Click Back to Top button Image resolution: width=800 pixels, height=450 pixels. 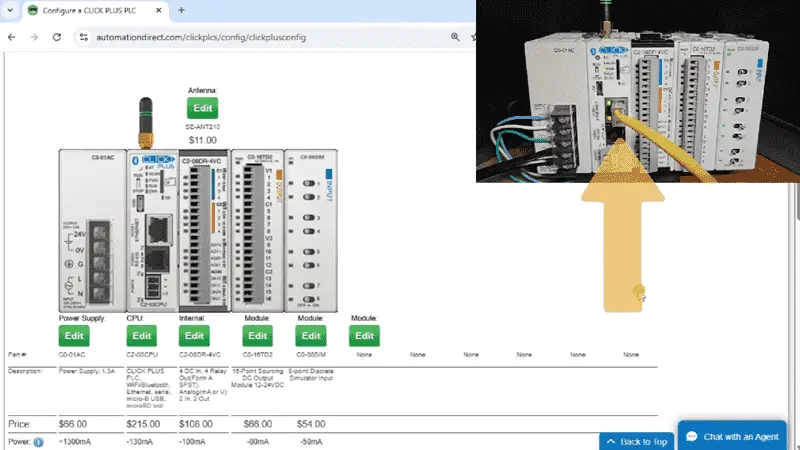(x=637, y=442)
